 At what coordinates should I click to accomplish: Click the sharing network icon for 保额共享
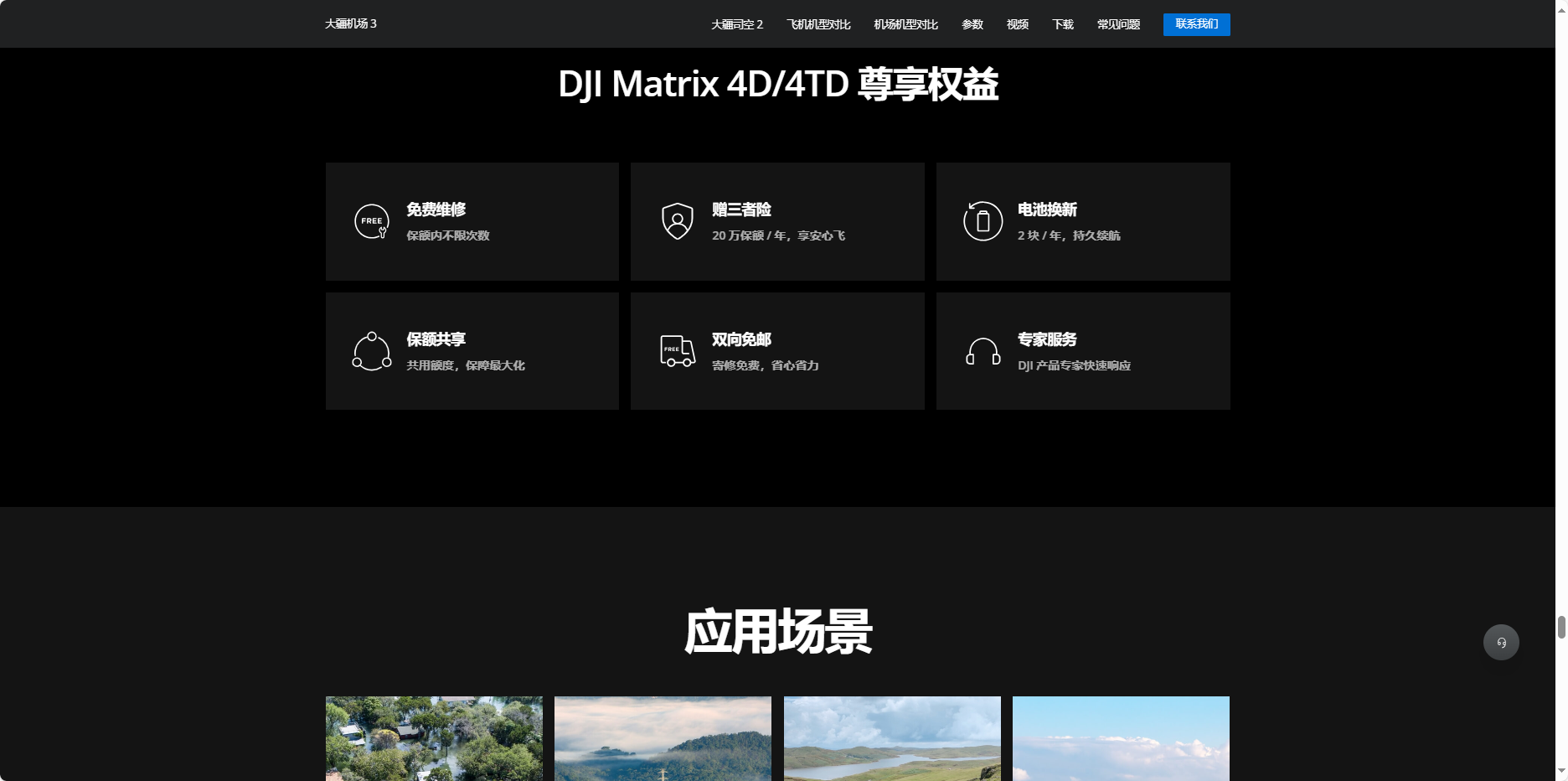click(x=371, y=350)
